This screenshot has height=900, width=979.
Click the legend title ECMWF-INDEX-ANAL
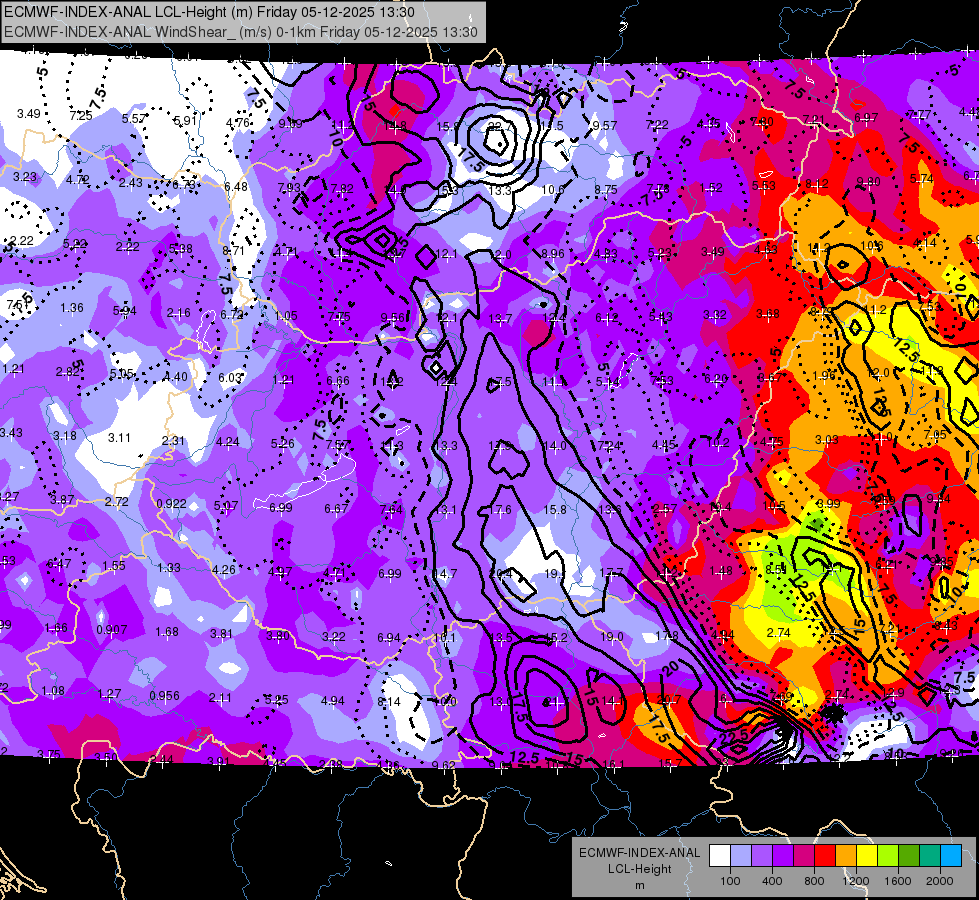[639, 853]
